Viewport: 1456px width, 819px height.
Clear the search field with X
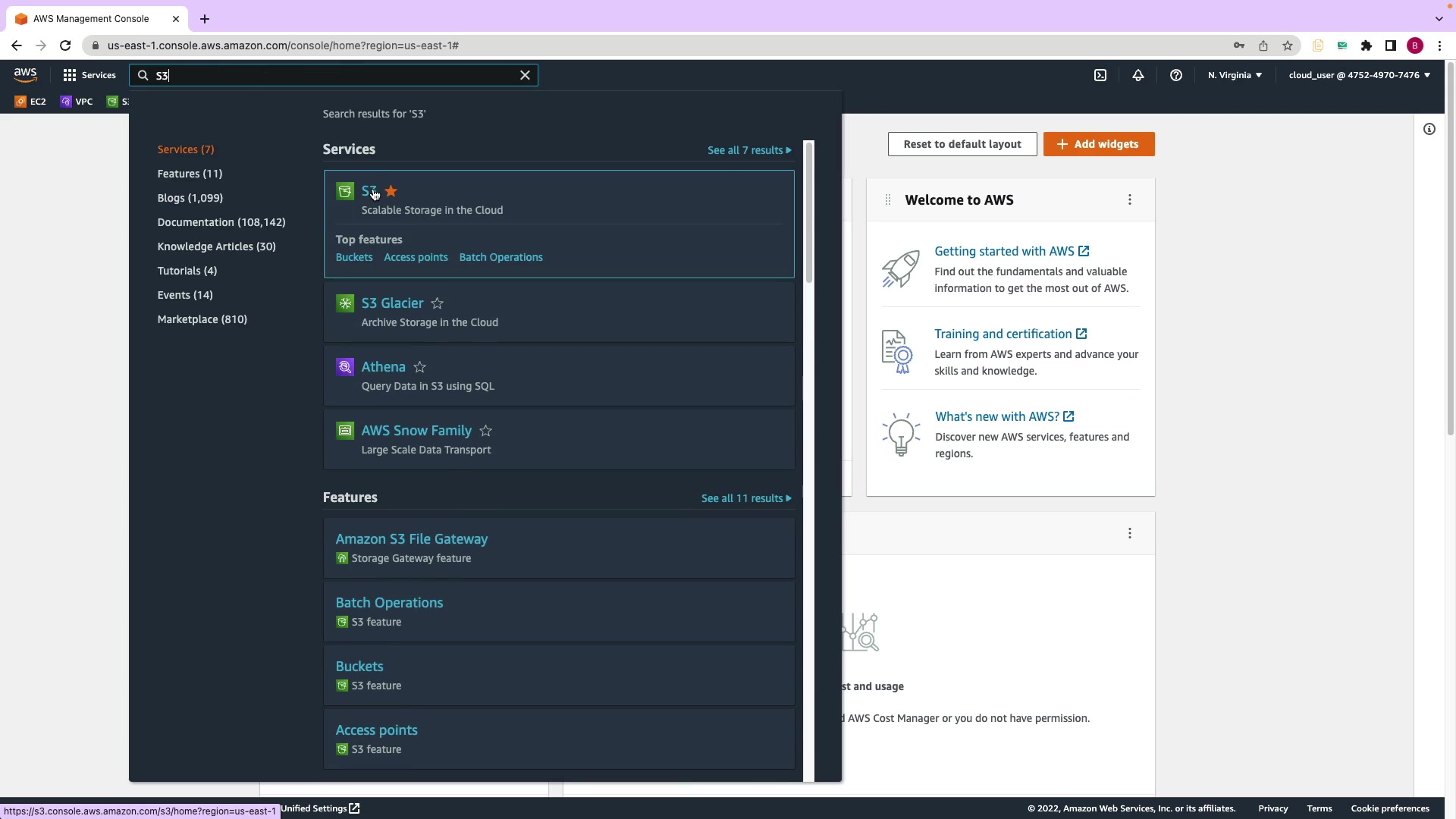pyautogui.click(x=525, y=75)
